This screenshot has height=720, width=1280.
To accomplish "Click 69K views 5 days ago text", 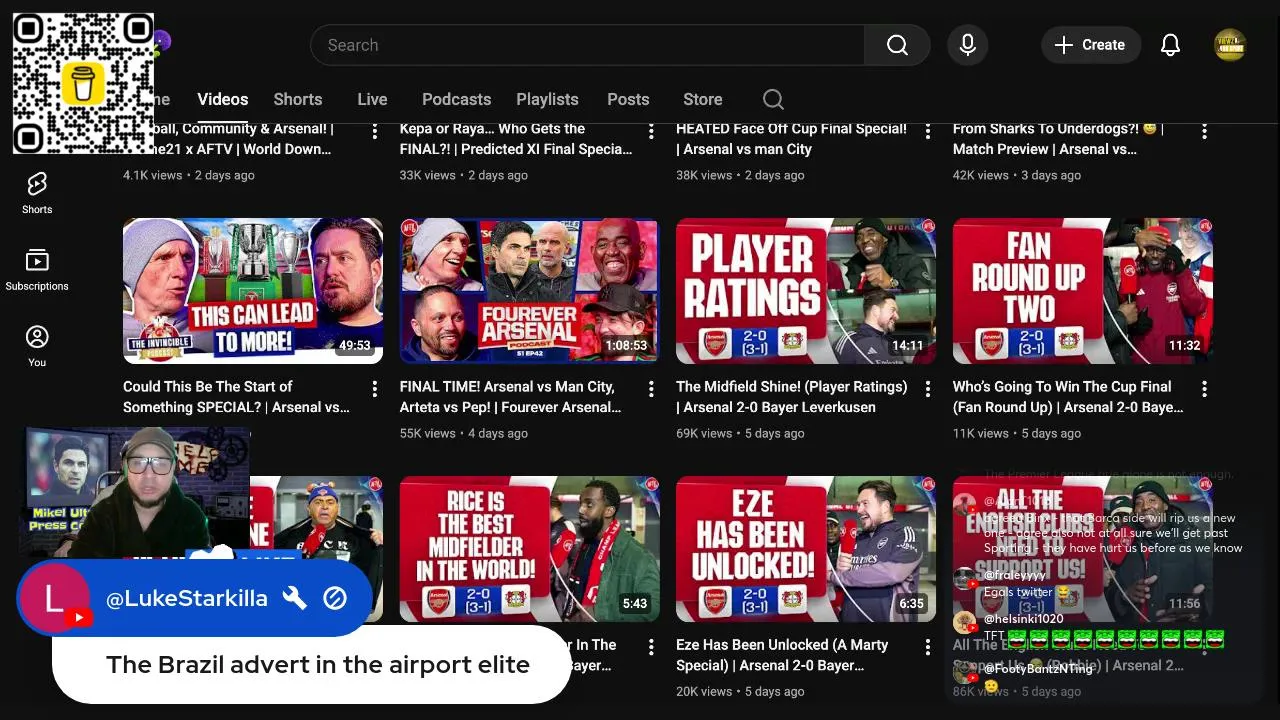I will pos(740,433).
